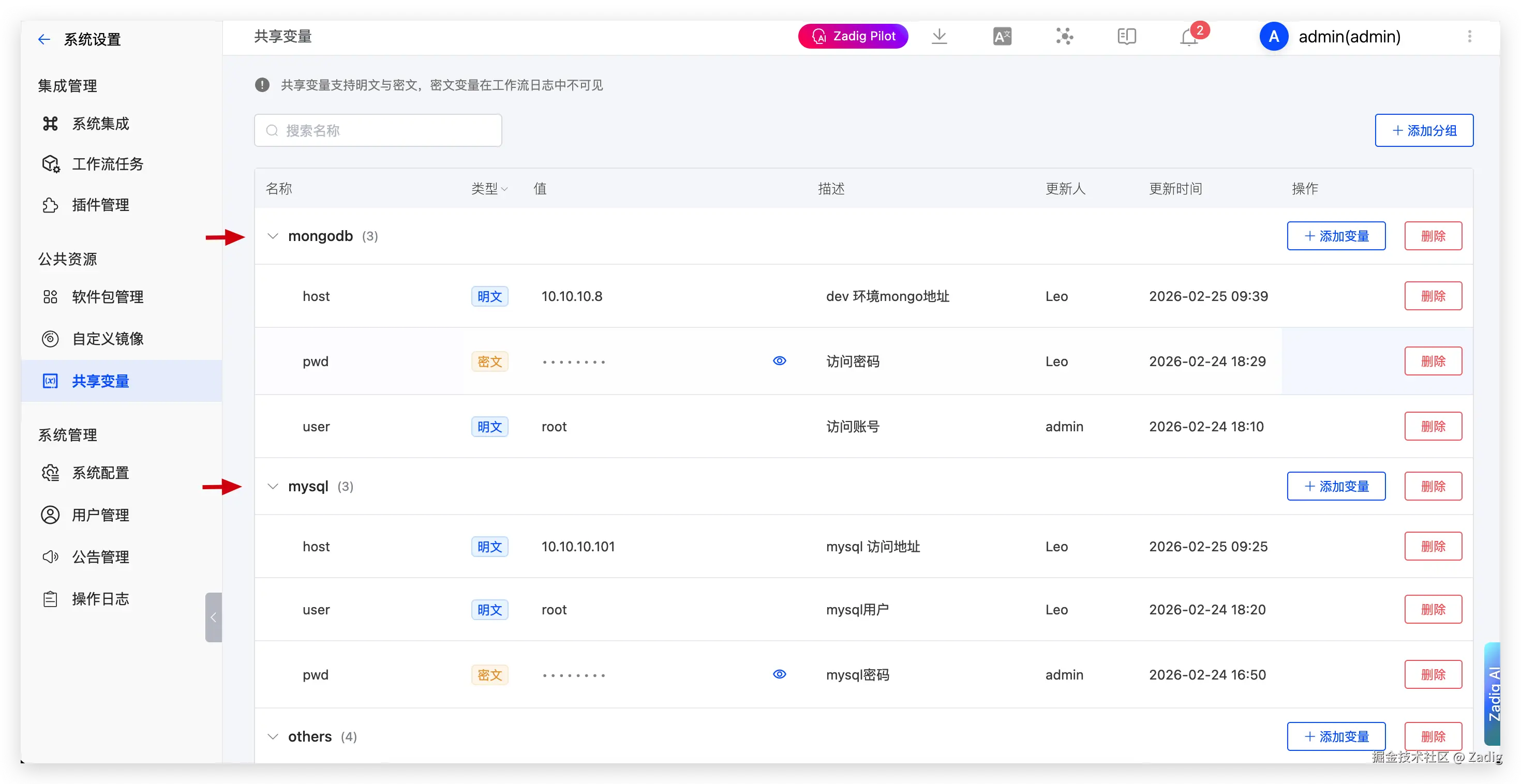Click the back arrow beside 系统设置

pos(43,39)
